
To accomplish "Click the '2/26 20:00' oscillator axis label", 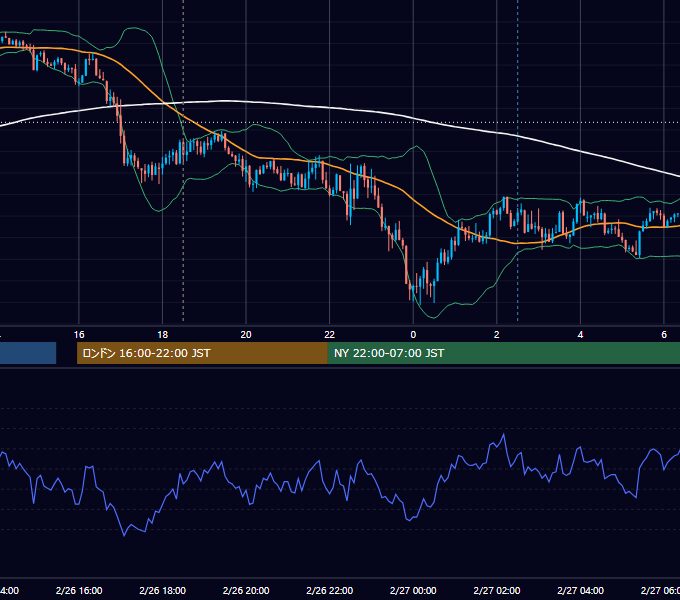I will 246,590.
